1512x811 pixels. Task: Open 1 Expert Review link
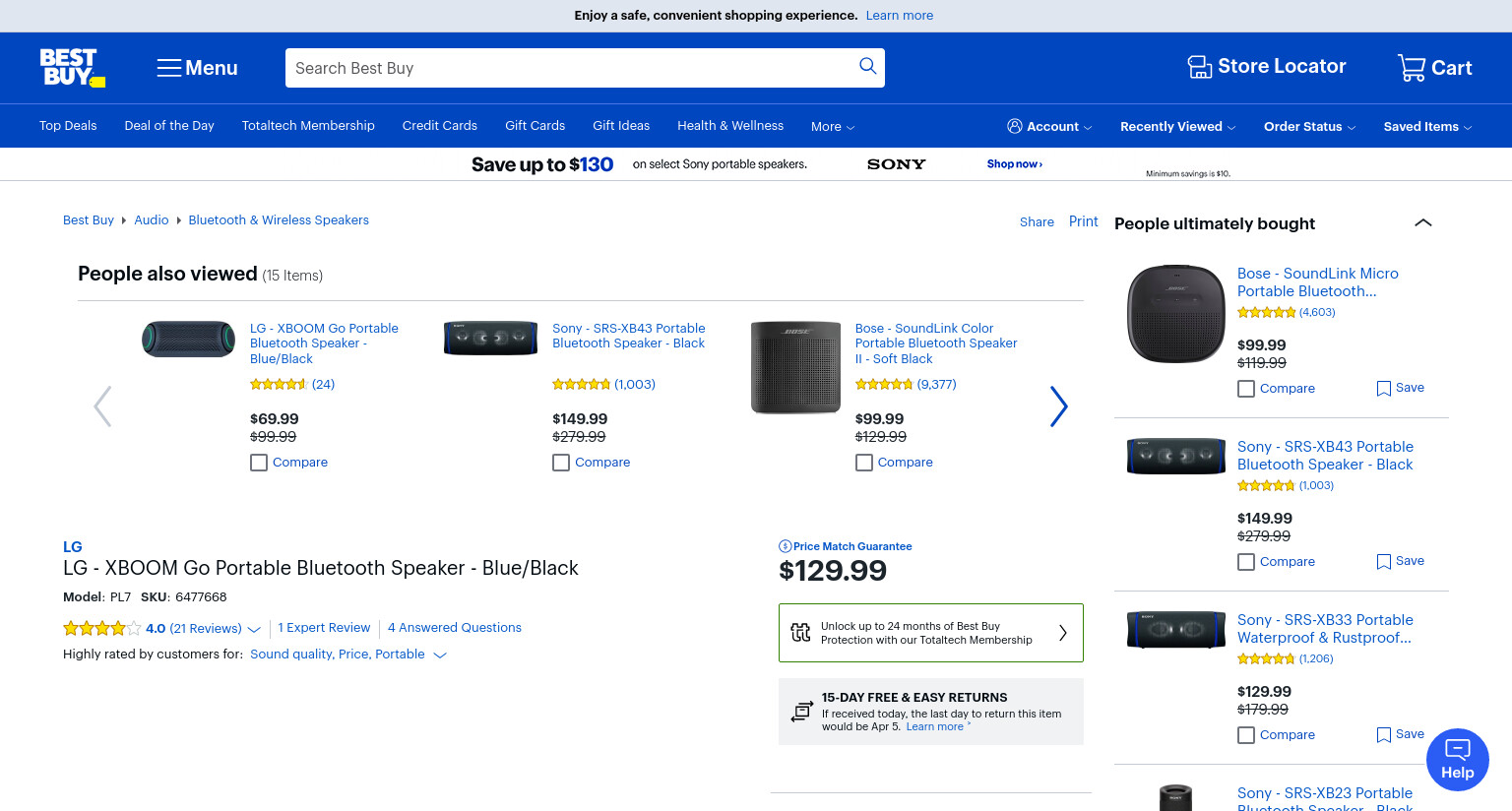(324, 628)
